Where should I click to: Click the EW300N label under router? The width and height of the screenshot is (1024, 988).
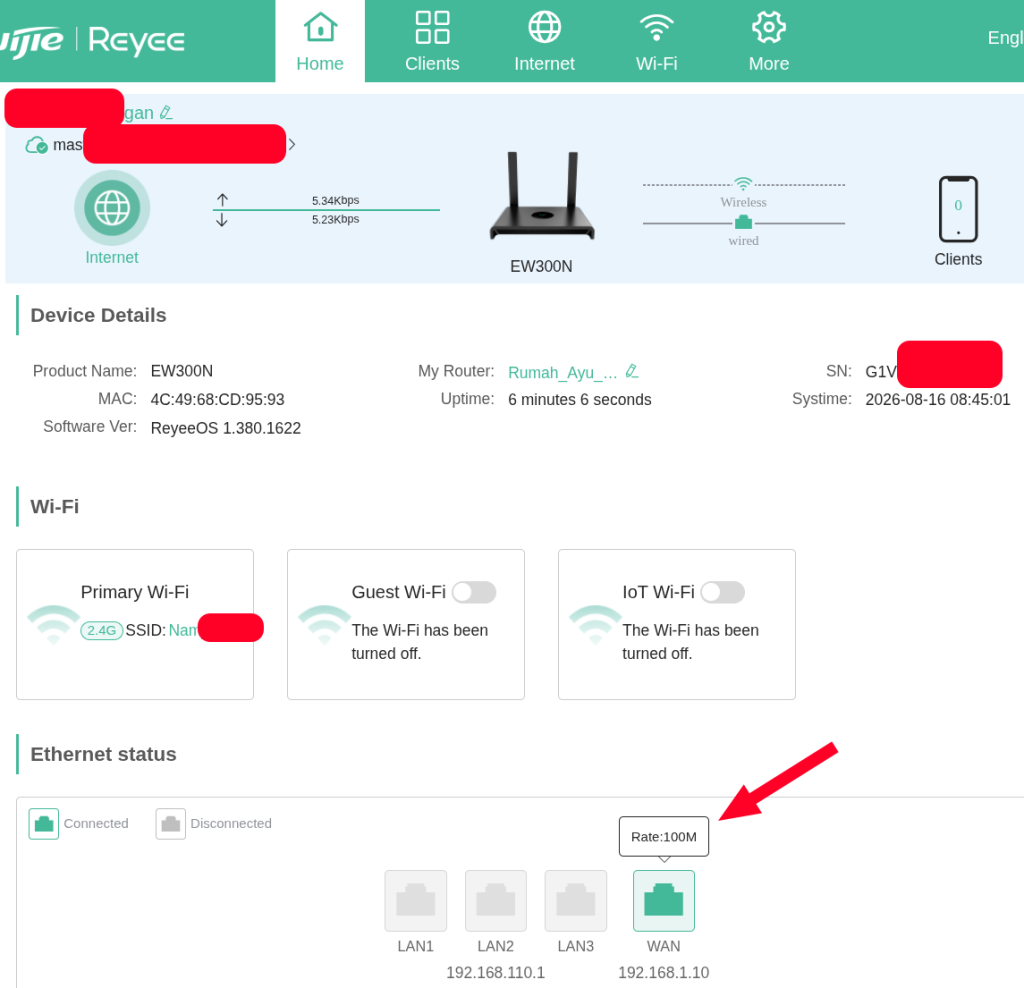coord(541,266)
